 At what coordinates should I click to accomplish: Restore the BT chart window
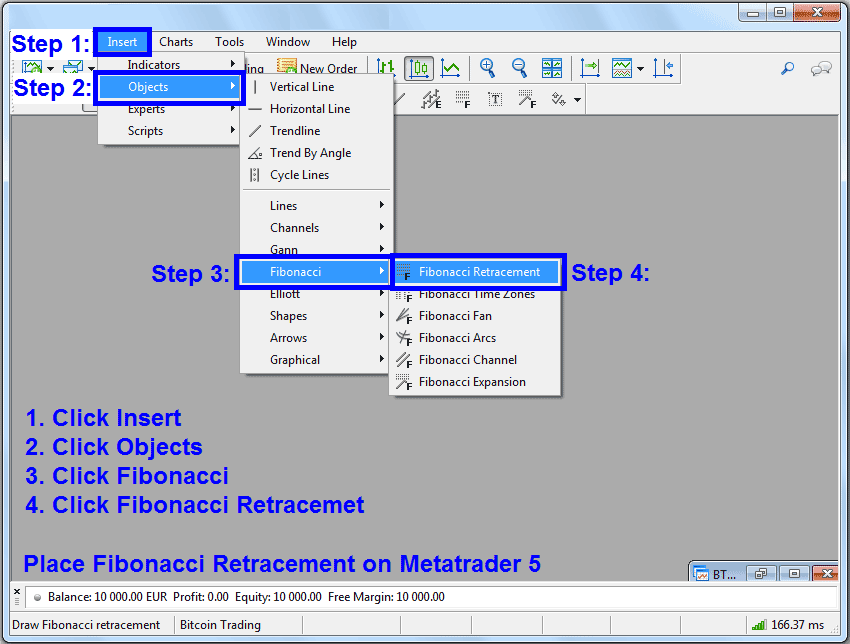pos(761,574)
